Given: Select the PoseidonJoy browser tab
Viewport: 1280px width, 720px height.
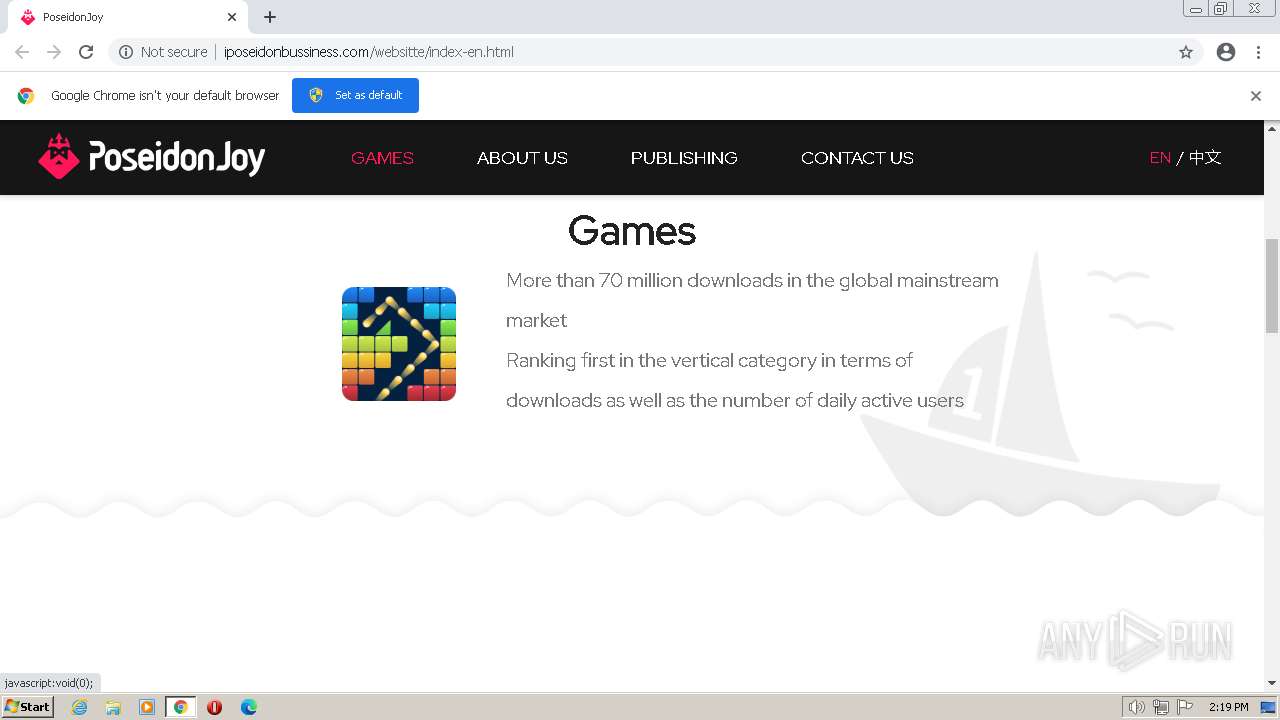Looking at the screenshot, I should tap(128, 17).
